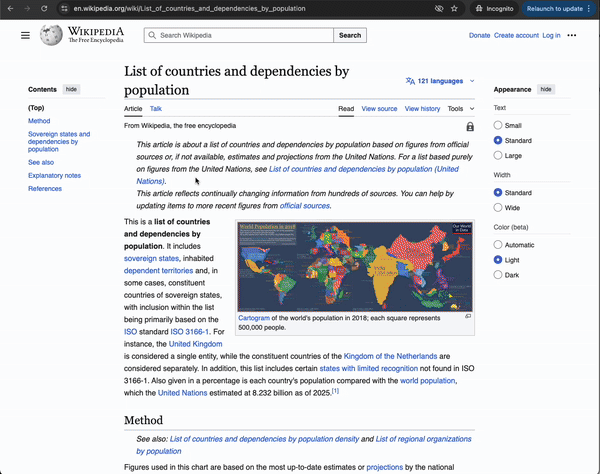600x474 pixels.
Task: Choose the Dark color theme
Action: tap(499, 275)
